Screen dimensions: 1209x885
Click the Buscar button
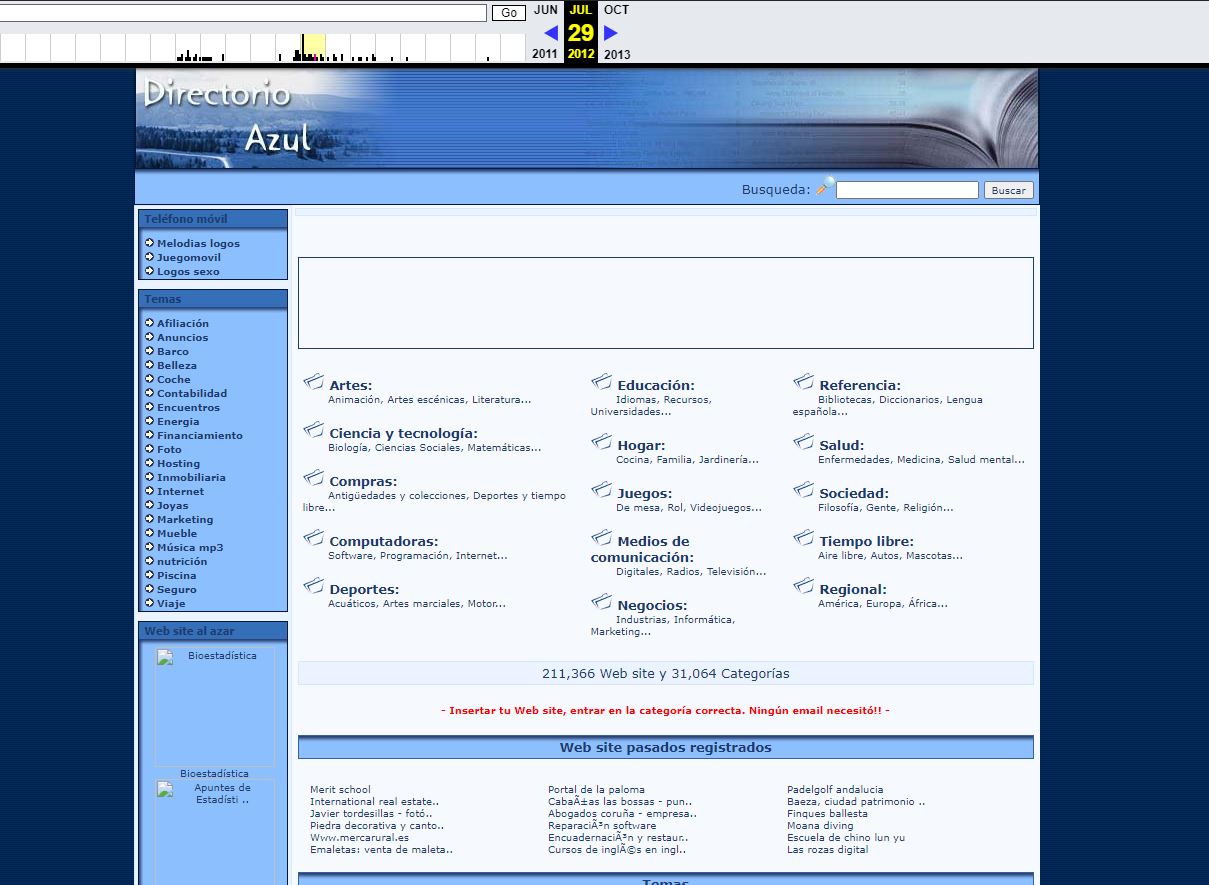click(1008, 190)
